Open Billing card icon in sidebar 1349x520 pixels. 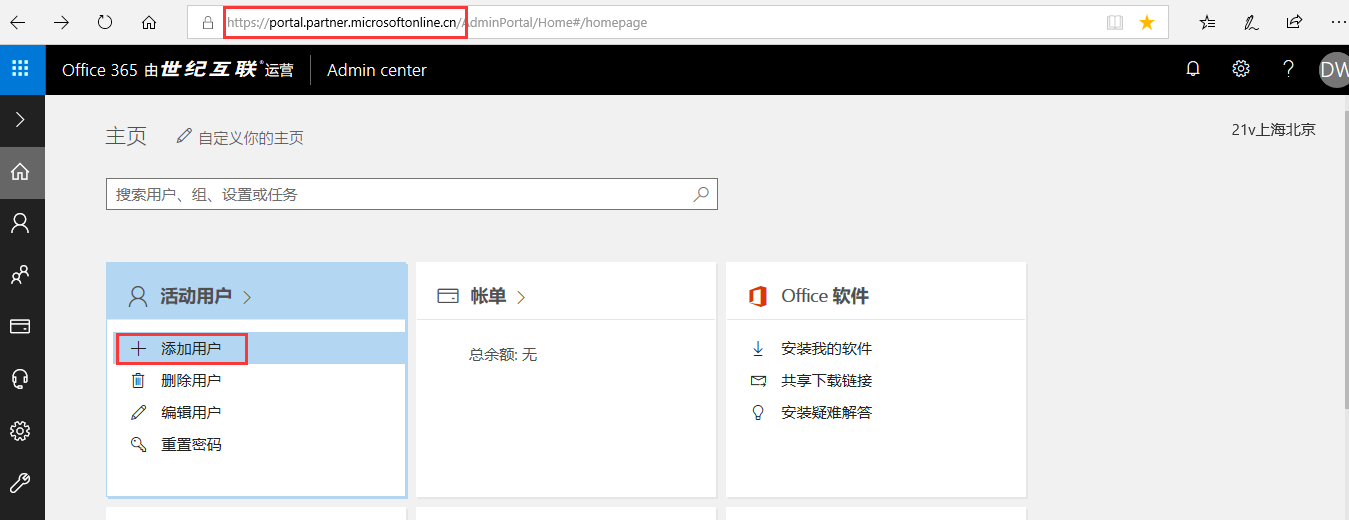pyautogui.click(x=20, y=327)
